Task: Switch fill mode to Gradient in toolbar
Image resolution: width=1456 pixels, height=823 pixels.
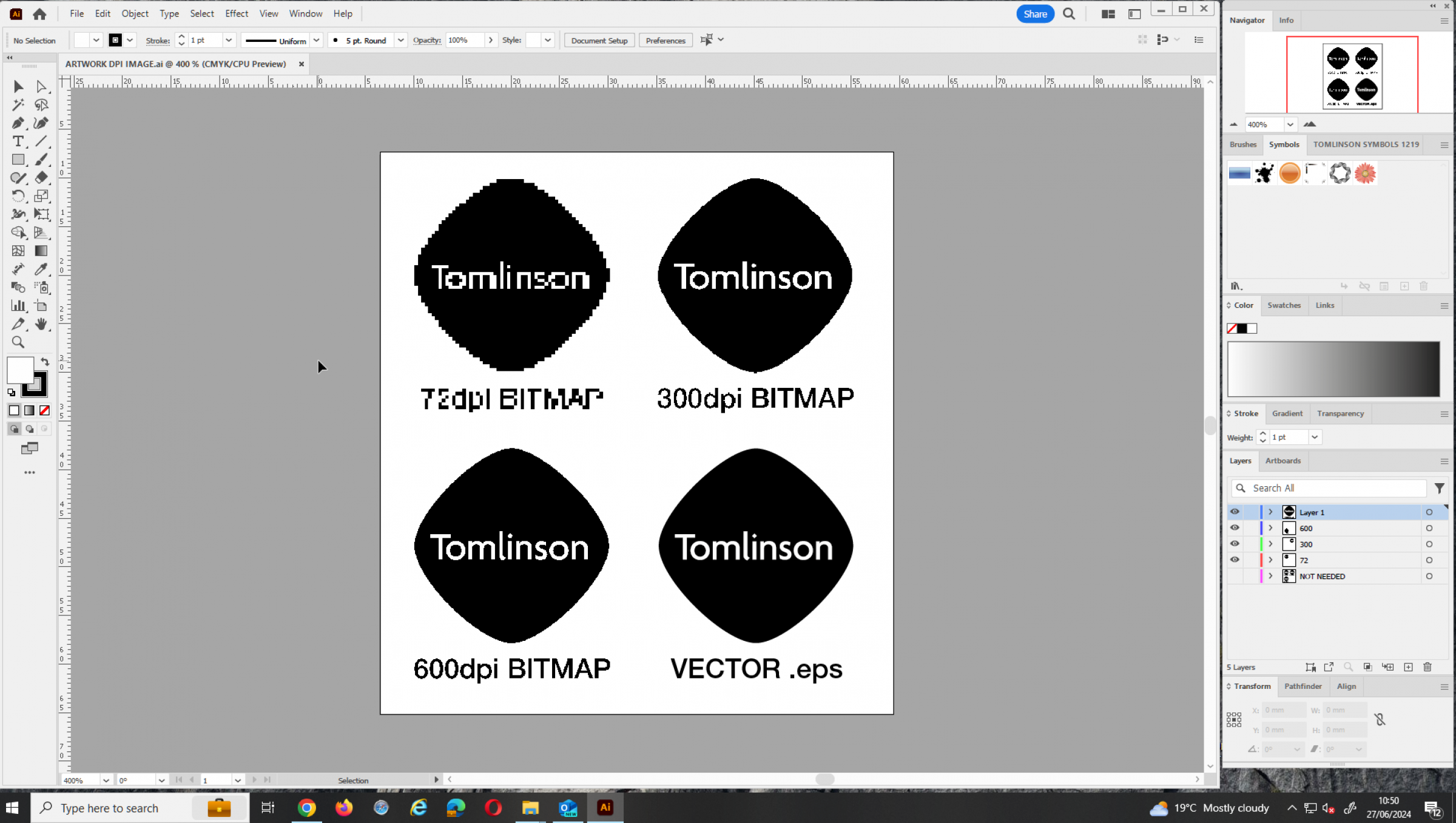Action: (x=29, y=411)
